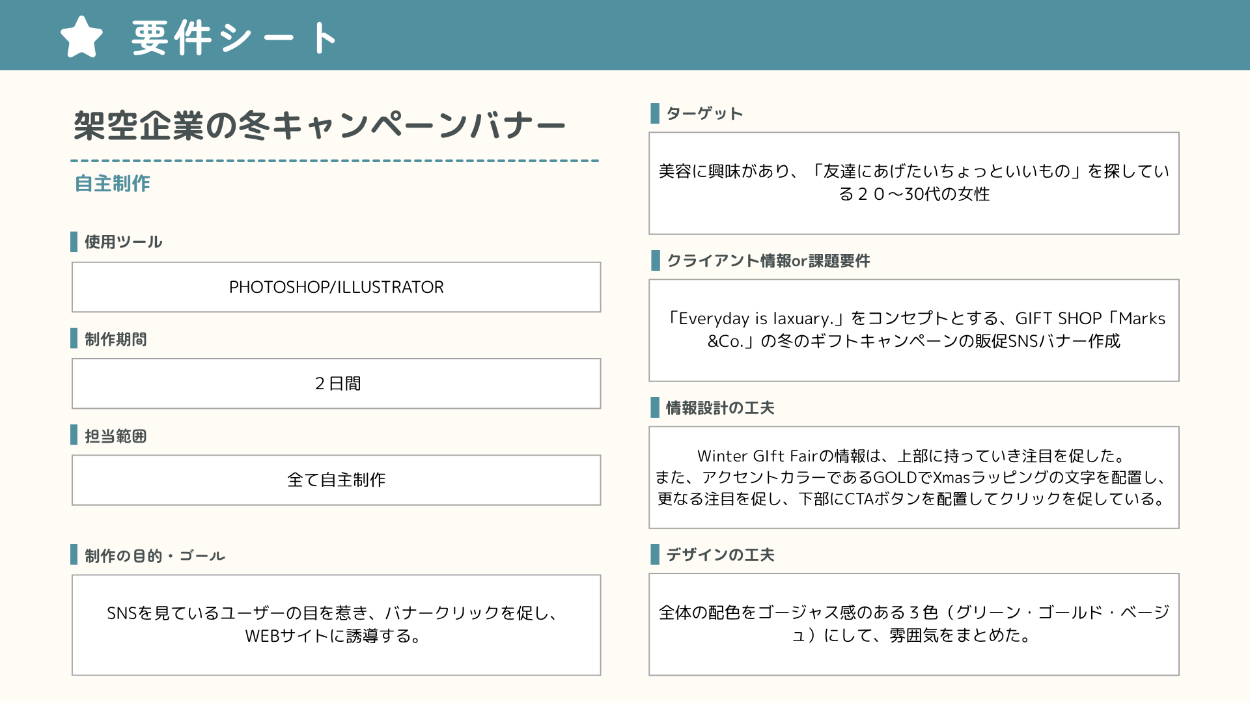The image size is (1250, 703).
Task: Select the box about guiding users to WEBサイト
Action: 336,624
